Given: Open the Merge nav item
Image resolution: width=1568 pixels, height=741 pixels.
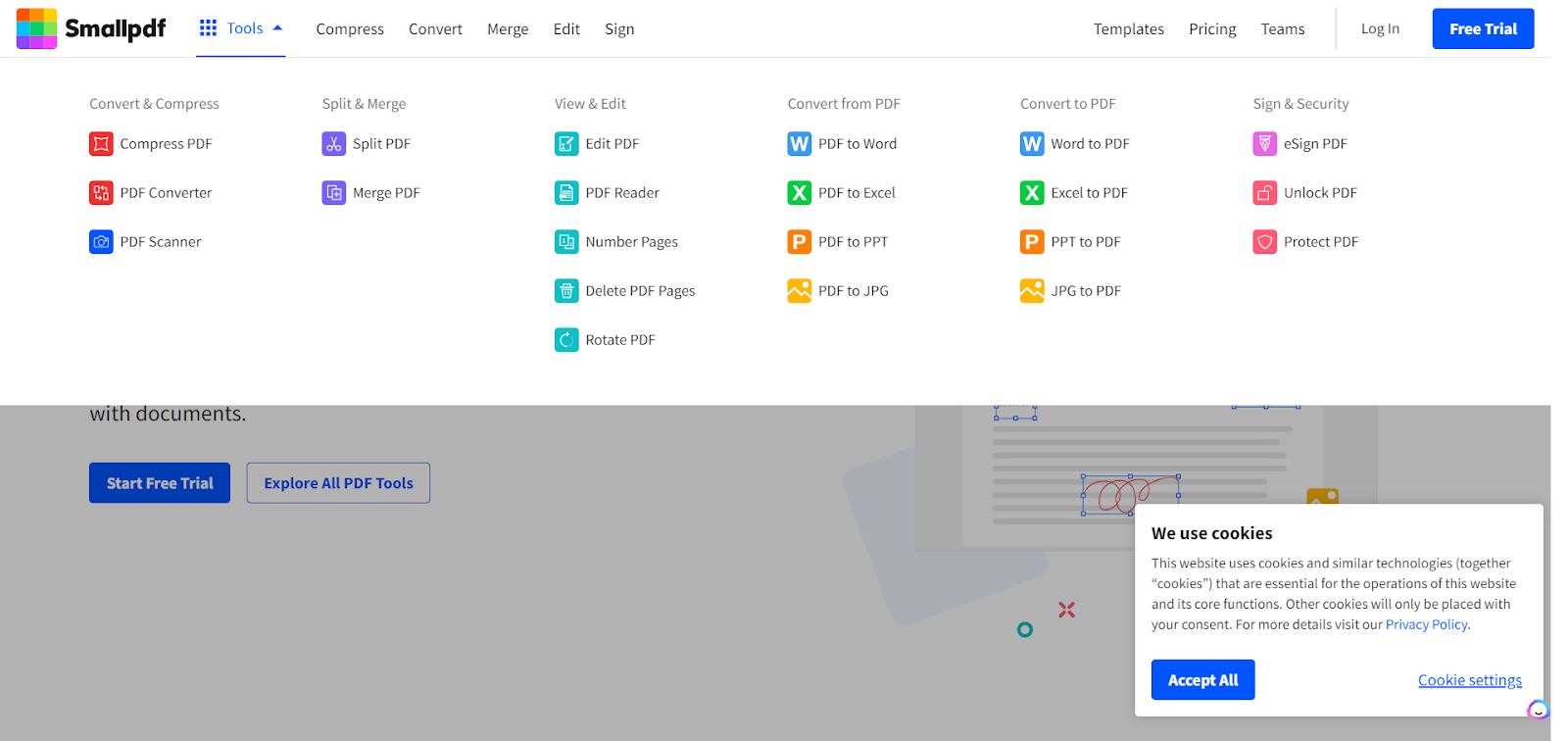Looking at the screenshot, I should tap(508, 29).
